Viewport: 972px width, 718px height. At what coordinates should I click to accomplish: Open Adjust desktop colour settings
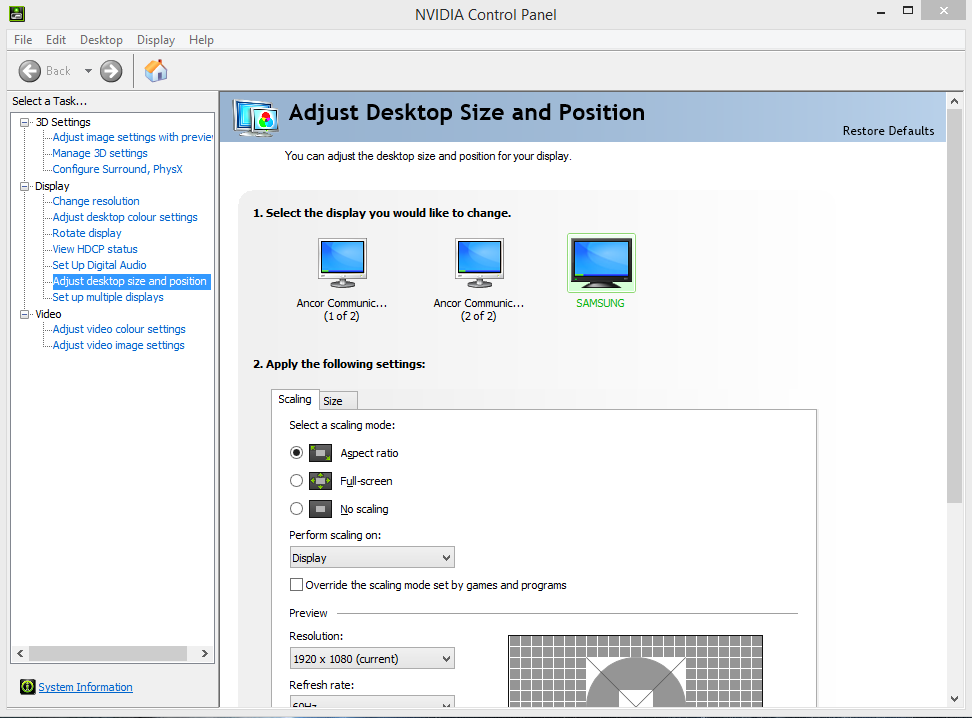click(125, 217)
